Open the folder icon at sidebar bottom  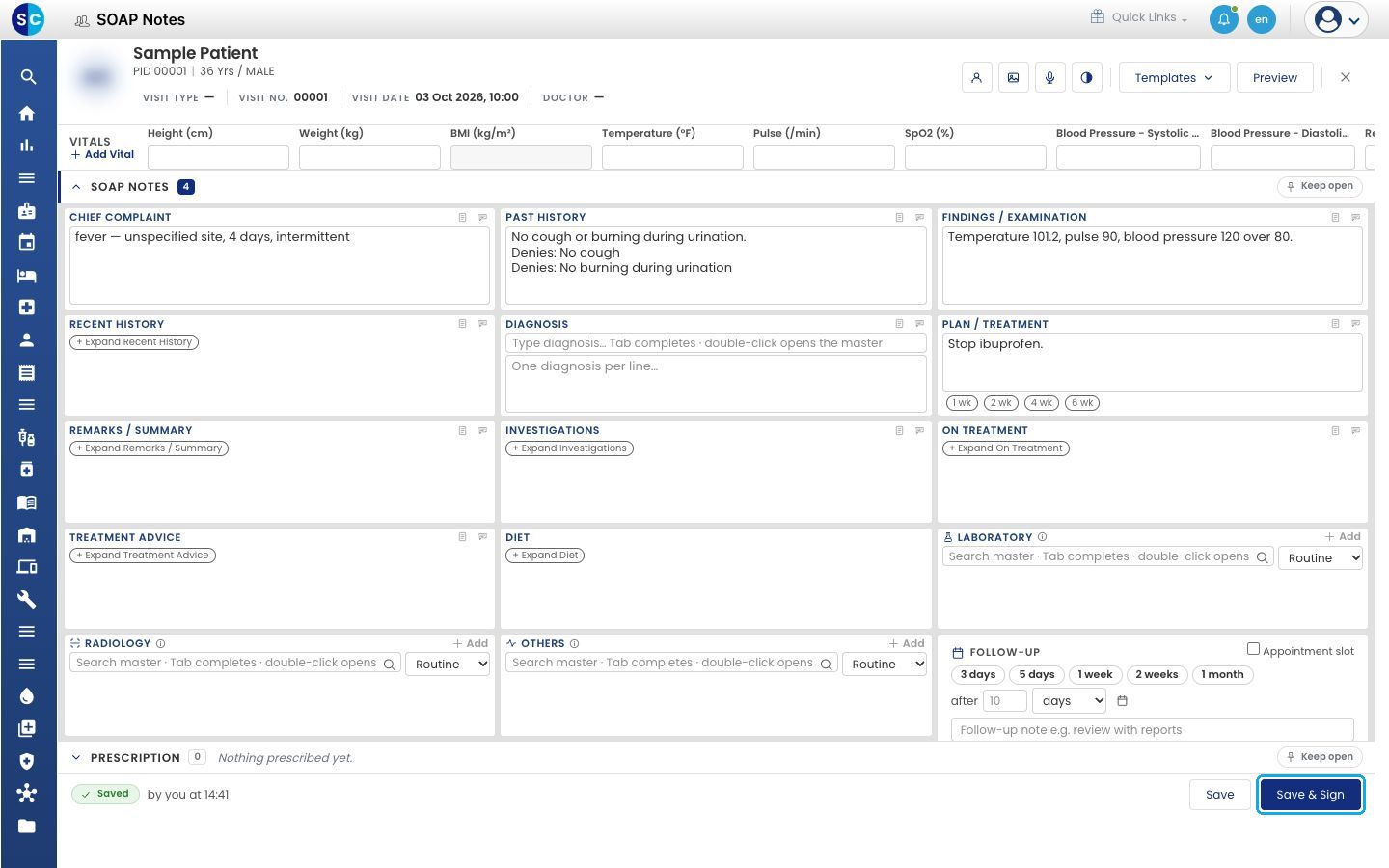point(27,827)
